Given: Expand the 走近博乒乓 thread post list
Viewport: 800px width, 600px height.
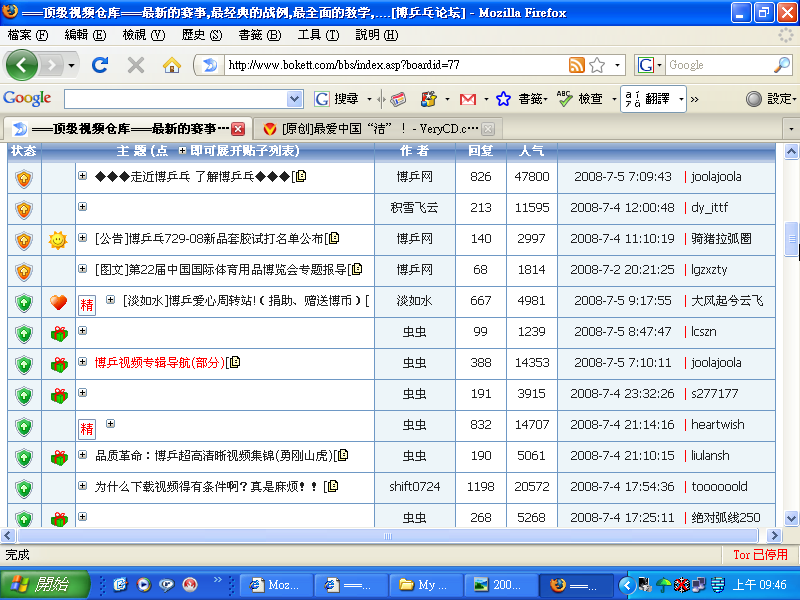Looking at the screenshot, I should pos(83,176).
